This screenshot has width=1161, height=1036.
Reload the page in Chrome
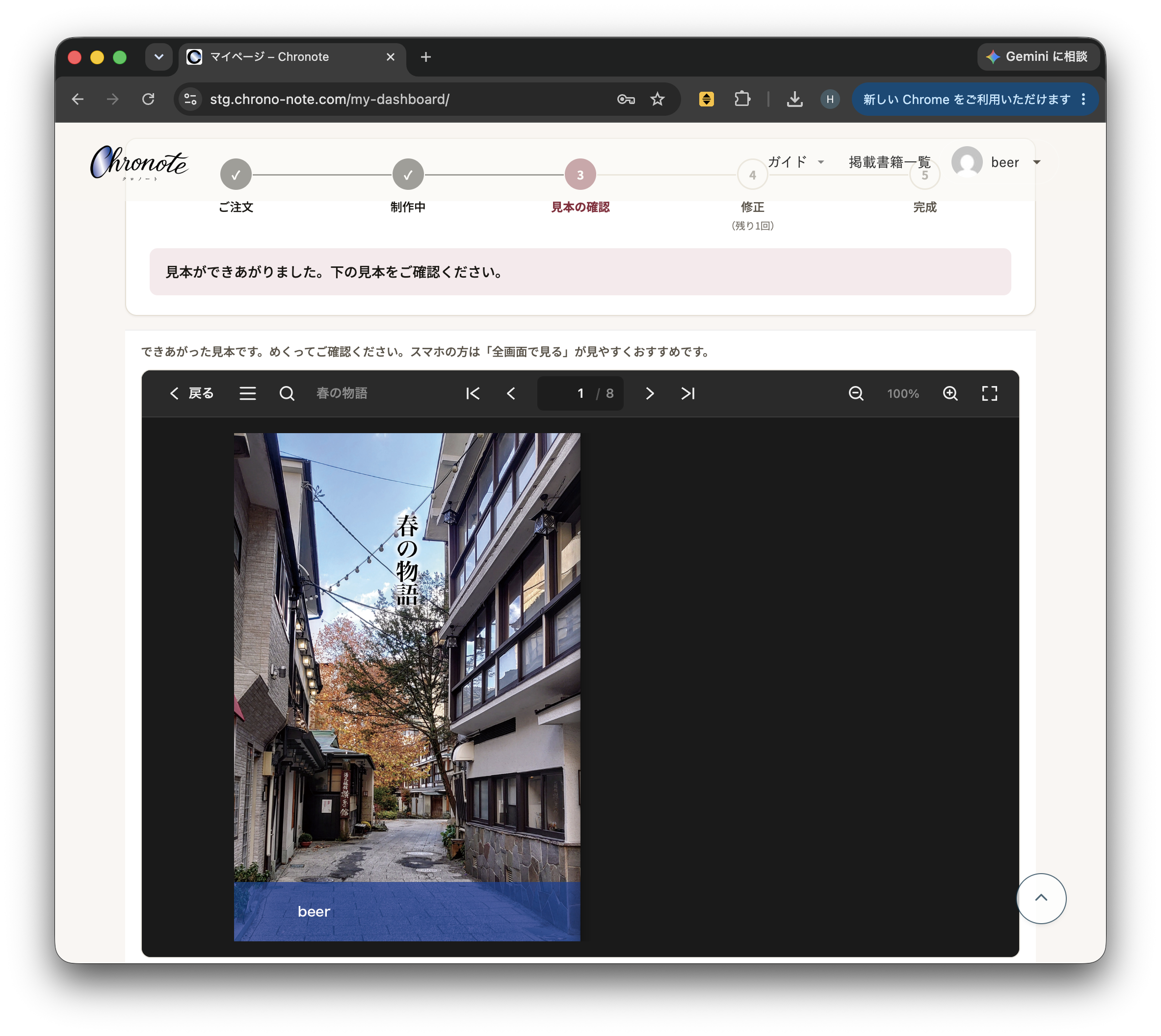point(148,99)
